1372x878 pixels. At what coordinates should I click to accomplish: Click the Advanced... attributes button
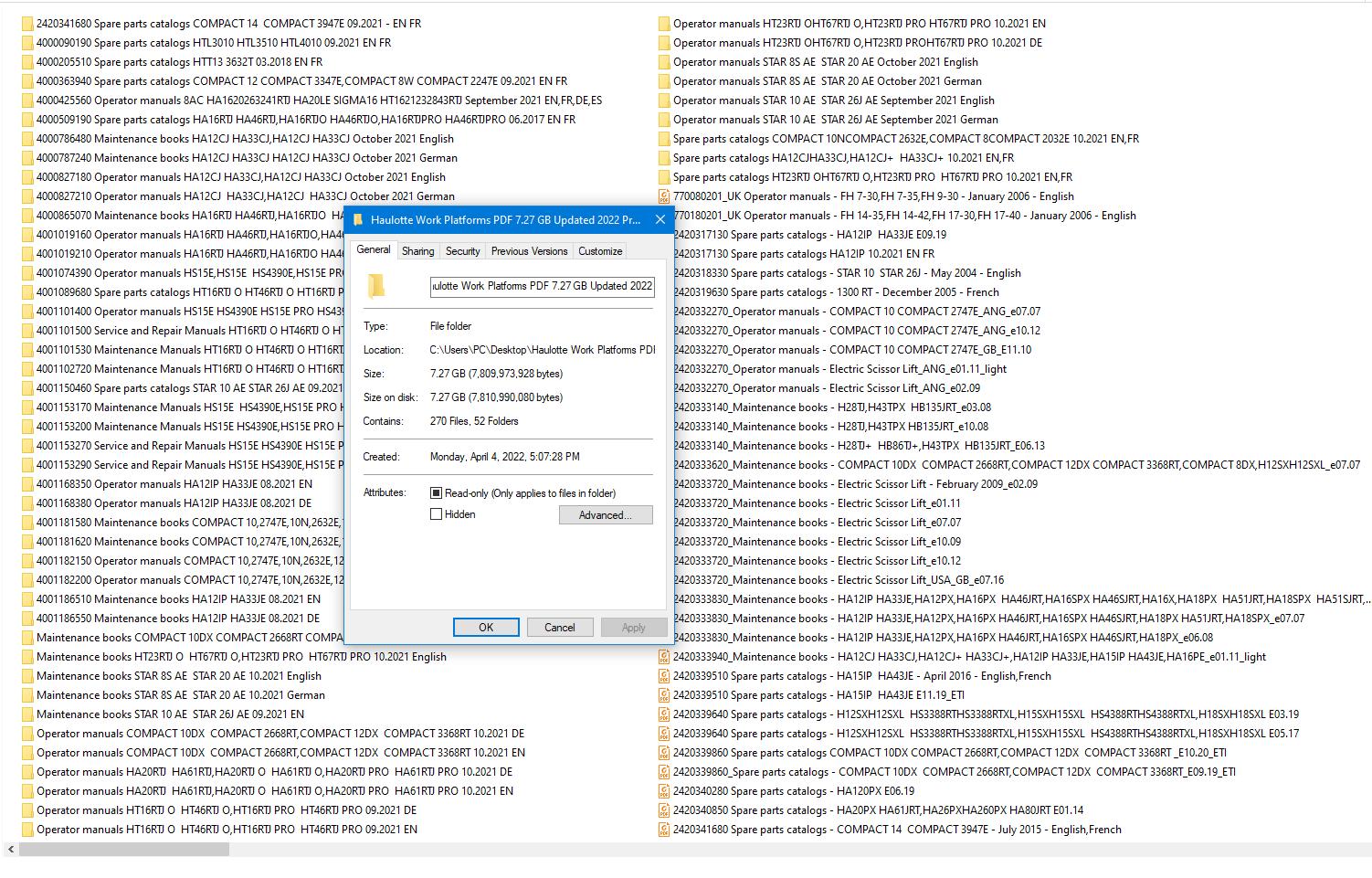606,515
